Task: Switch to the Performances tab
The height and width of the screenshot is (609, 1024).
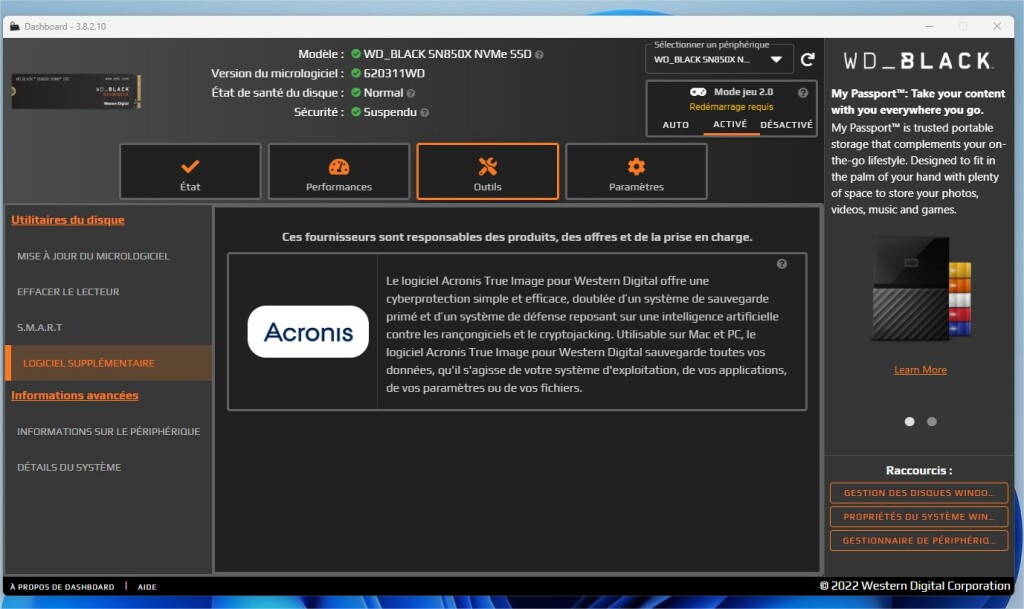Action: point(339,171)
